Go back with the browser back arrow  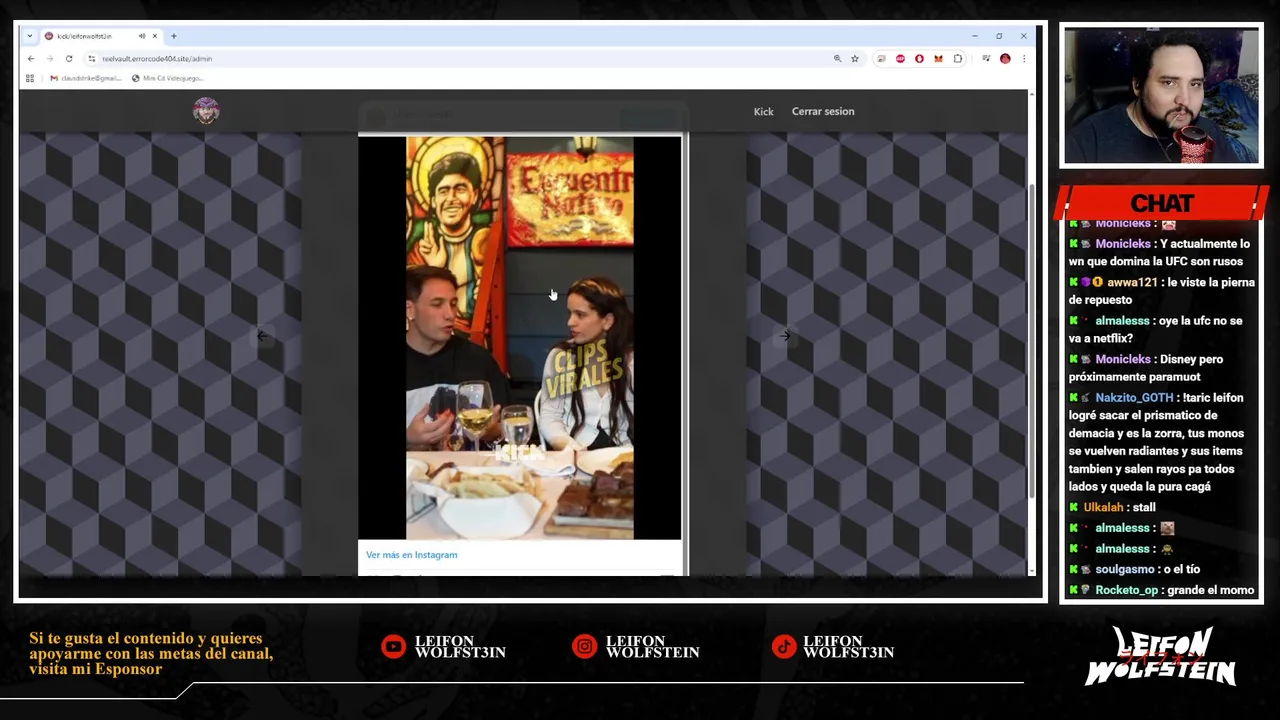[x=31, y=59]
